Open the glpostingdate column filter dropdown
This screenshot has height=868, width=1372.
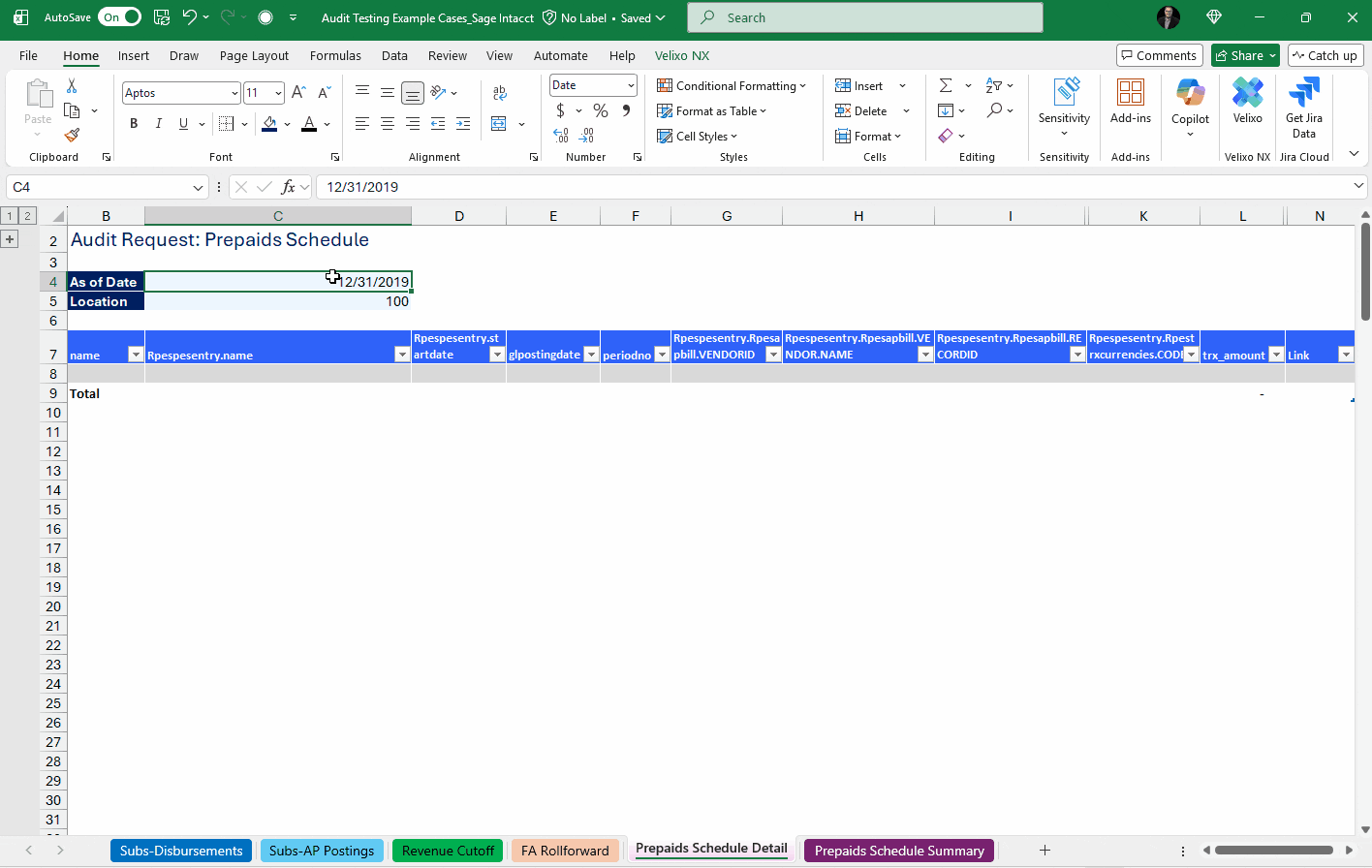click(x=591, y=355)
